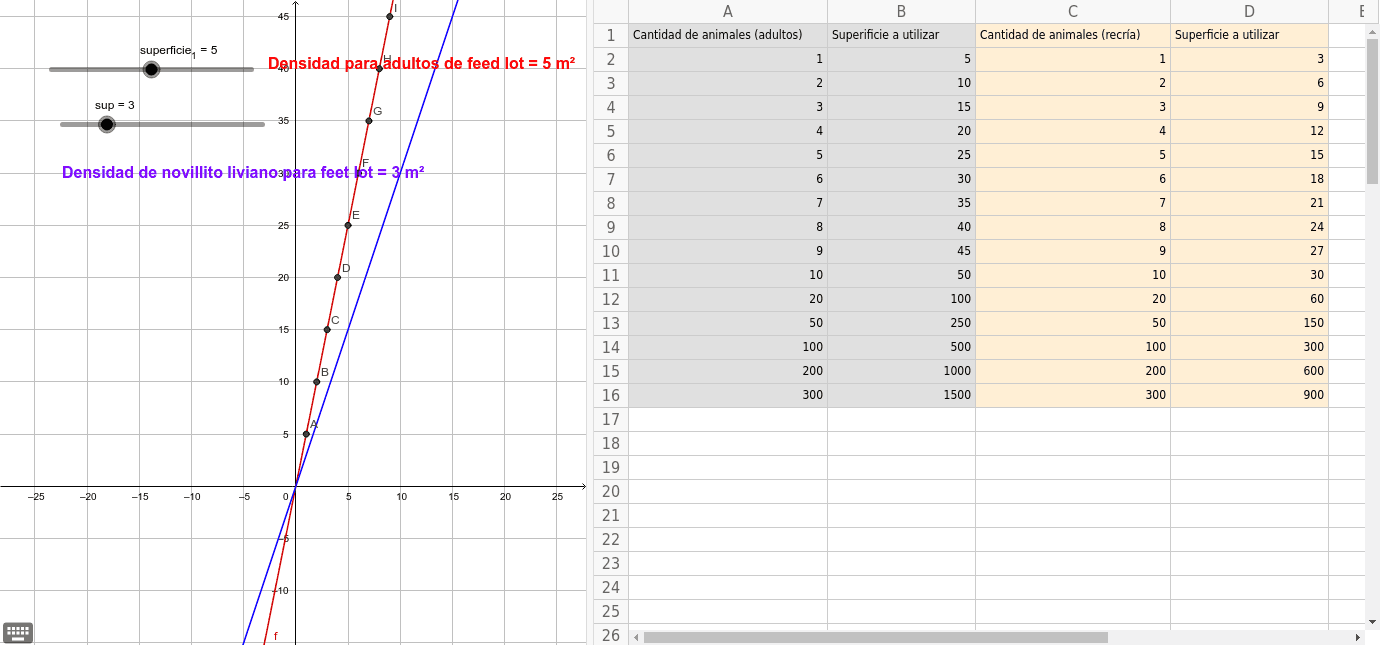Select point B on the red line
The height and width of the screenshot is (647, 1382).
pos(317,382)
